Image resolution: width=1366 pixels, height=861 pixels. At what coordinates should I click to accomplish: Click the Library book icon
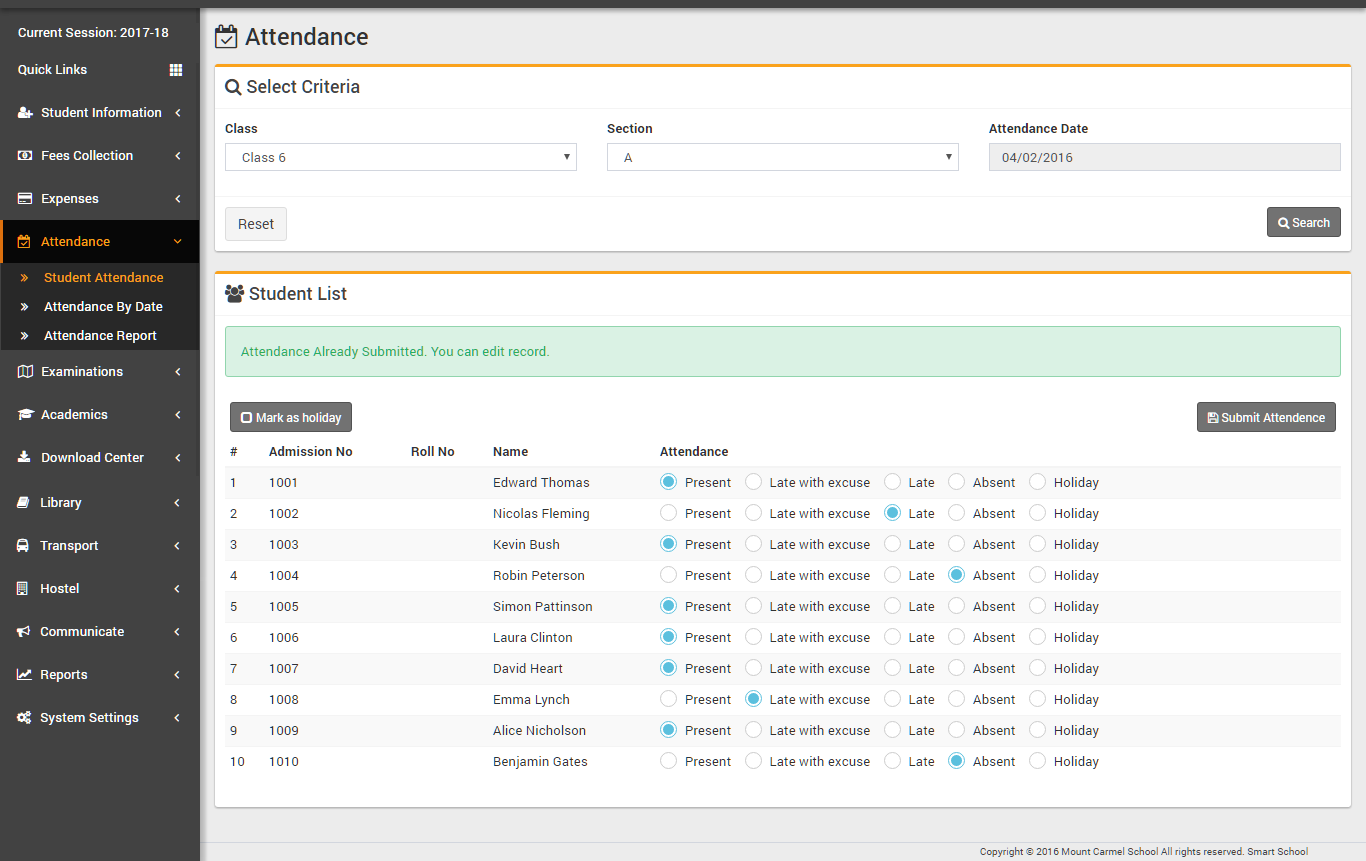pyautogui.click(x=24, y=503)
